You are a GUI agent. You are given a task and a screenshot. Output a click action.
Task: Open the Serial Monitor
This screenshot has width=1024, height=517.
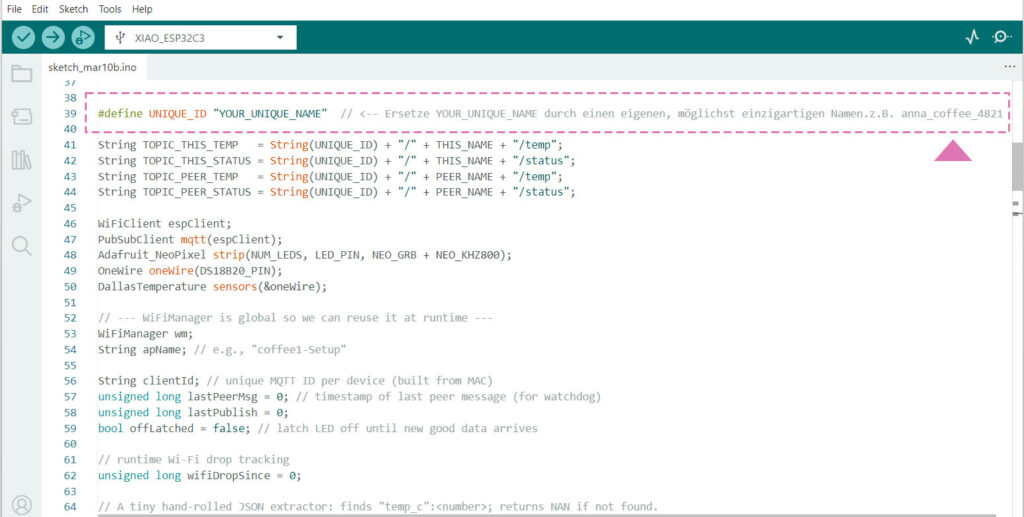point(1001,38)
